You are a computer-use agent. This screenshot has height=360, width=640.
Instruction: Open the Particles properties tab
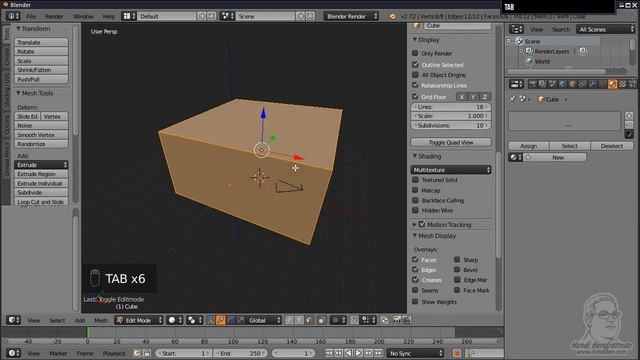pyautogui.click(x=632, y=84)
